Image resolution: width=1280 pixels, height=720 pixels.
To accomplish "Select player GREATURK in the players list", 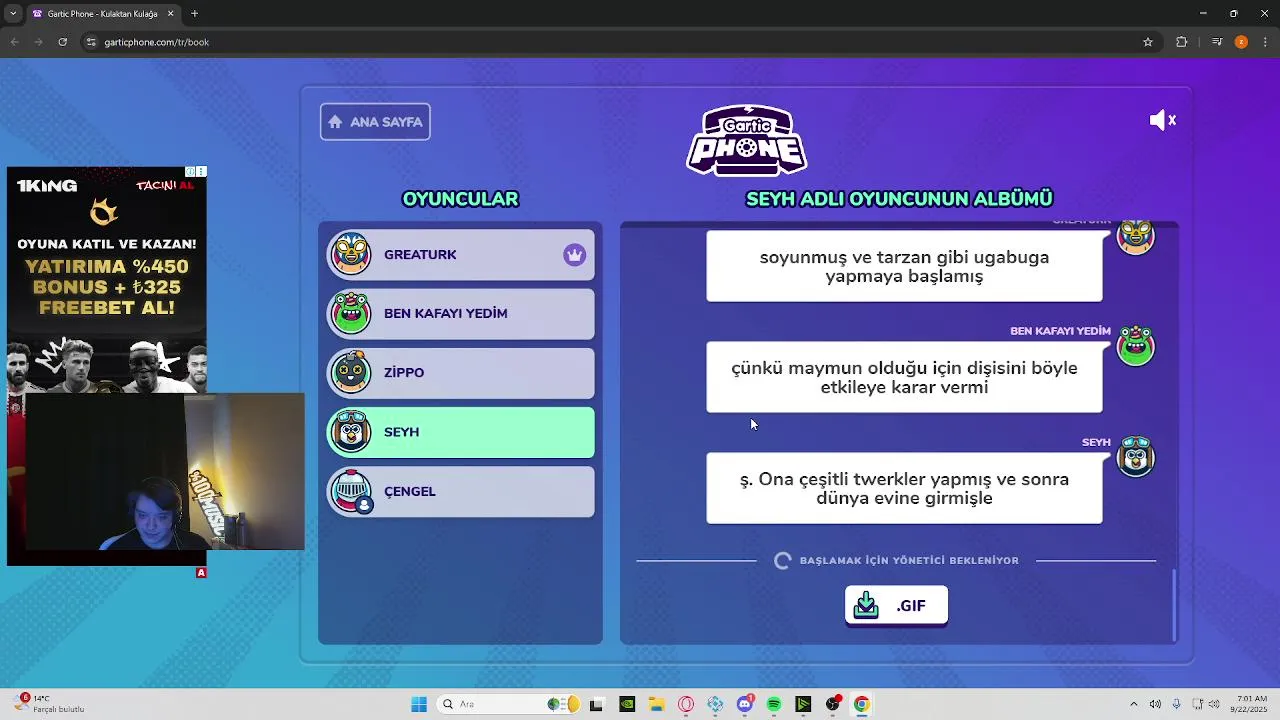I will [x=461, y=254].
